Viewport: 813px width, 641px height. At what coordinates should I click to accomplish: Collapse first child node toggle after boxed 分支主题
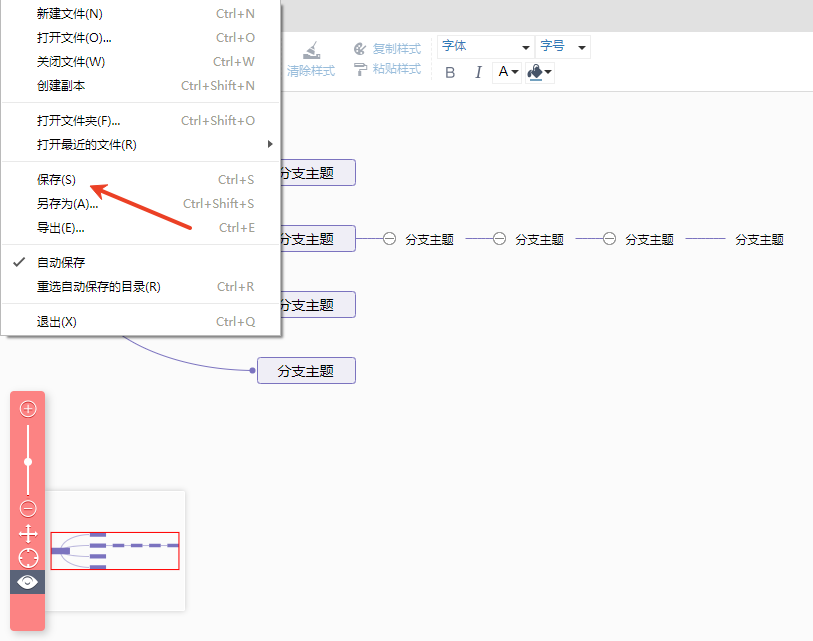coord(389,239)
